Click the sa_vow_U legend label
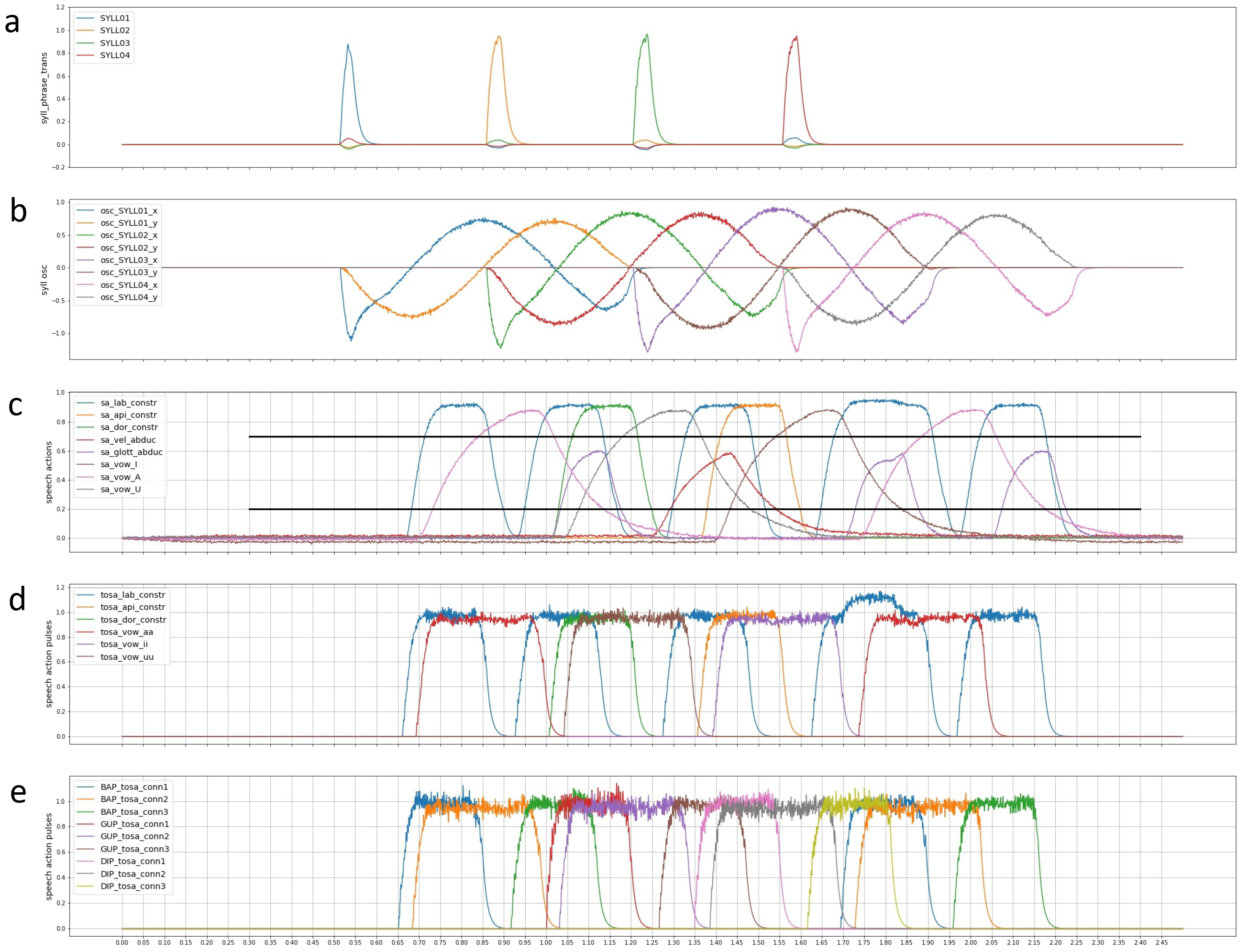The width and height of the screenshot is (1248, 952). [121, 490]
